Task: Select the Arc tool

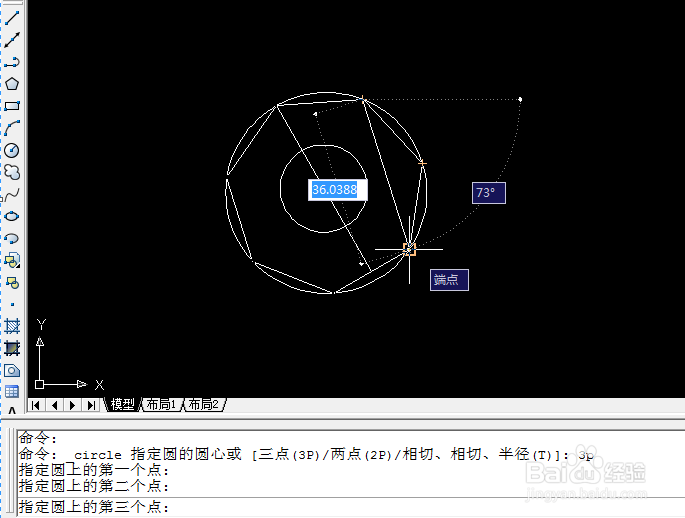Action: [12, 128]
